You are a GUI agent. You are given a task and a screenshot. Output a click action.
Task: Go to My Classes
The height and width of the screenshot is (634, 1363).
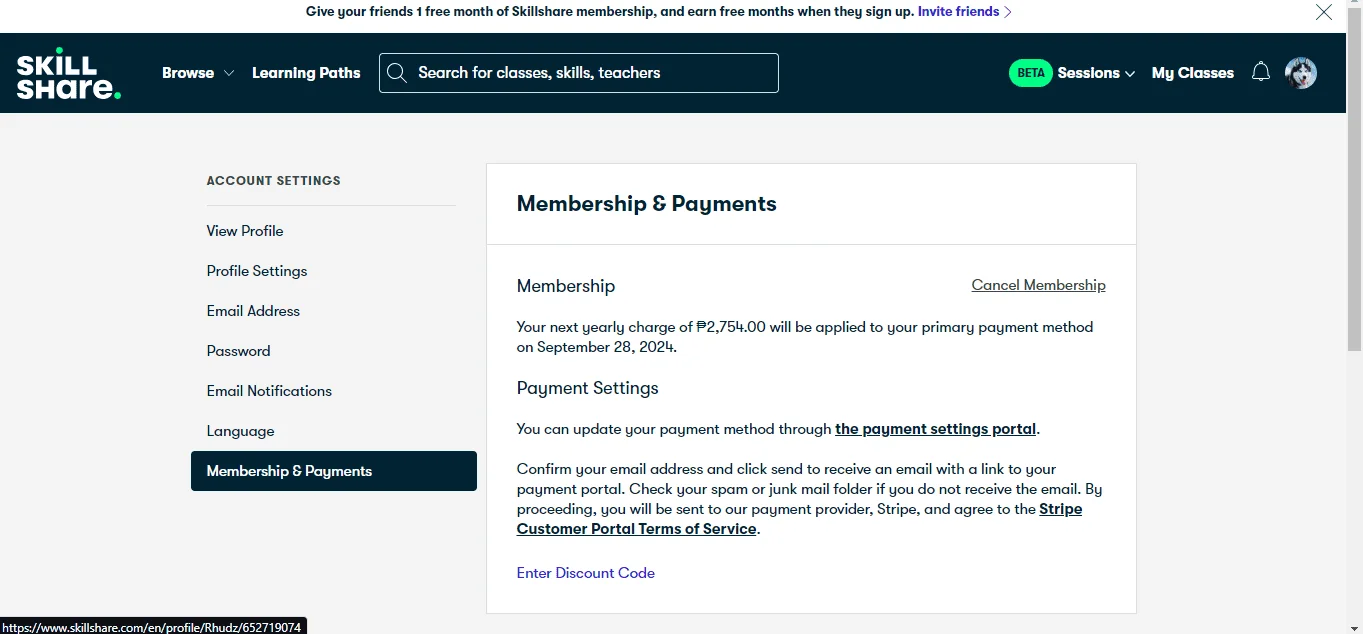coord(1193,73)
